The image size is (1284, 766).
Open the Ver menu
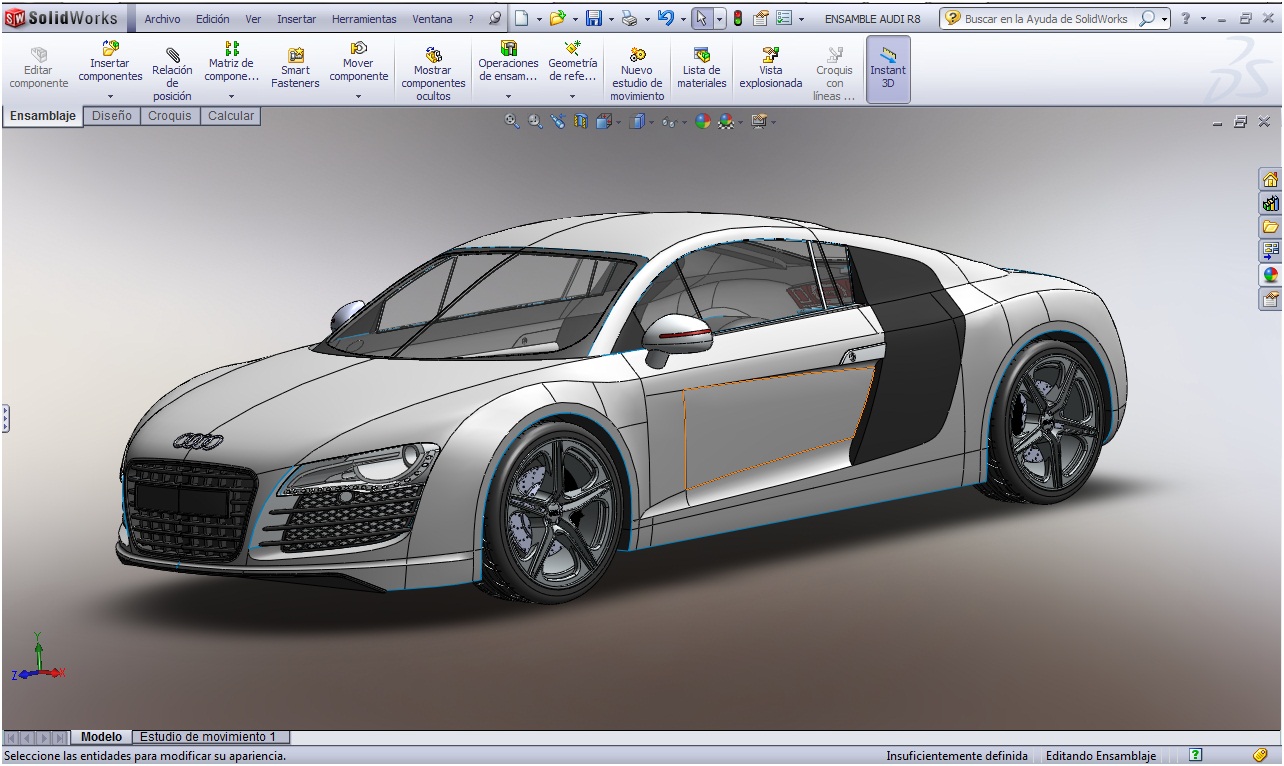pos(253,19)
